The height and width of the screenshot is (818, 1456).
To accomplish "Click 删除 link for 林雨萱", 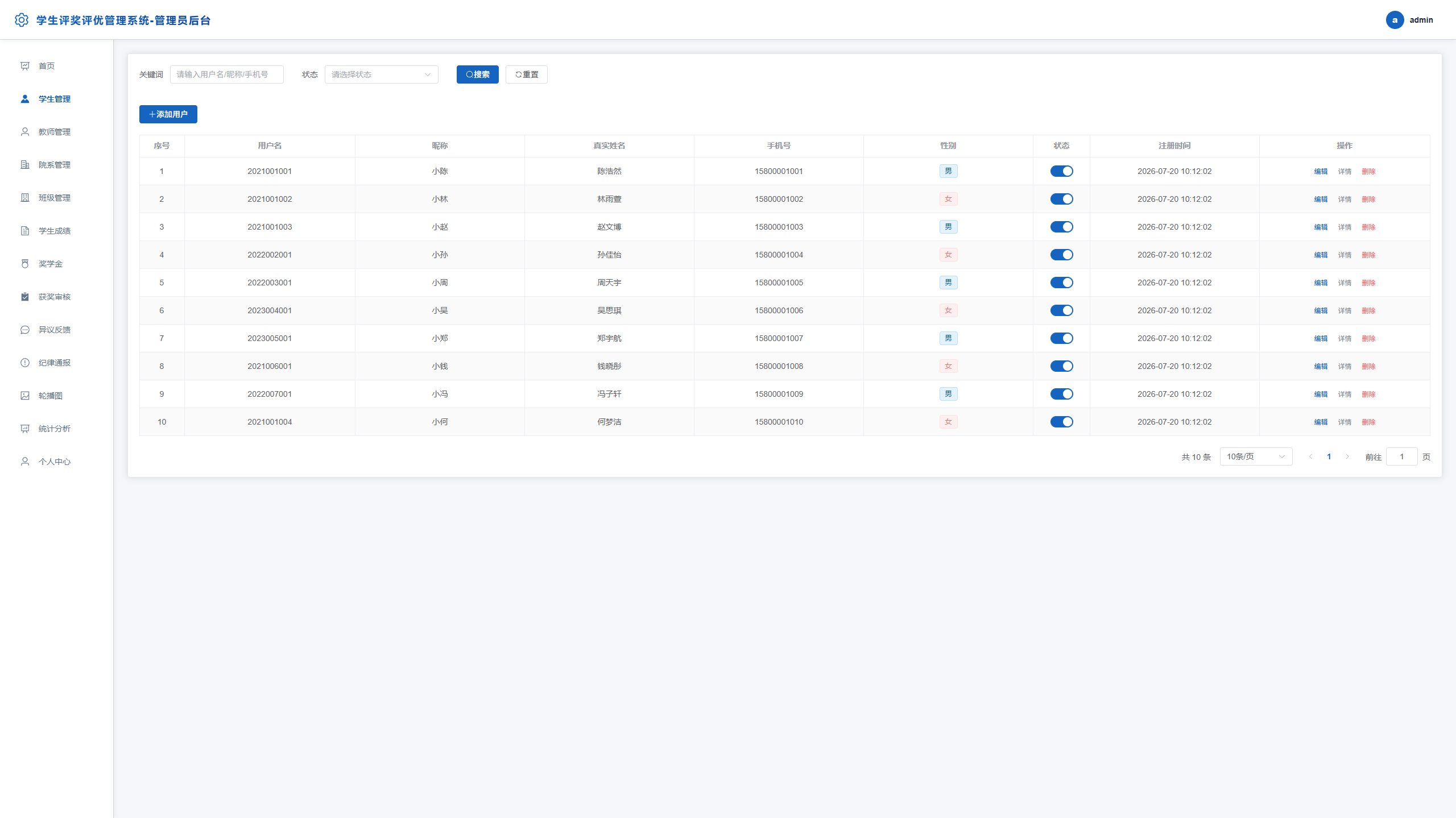I will point(1368,199).
